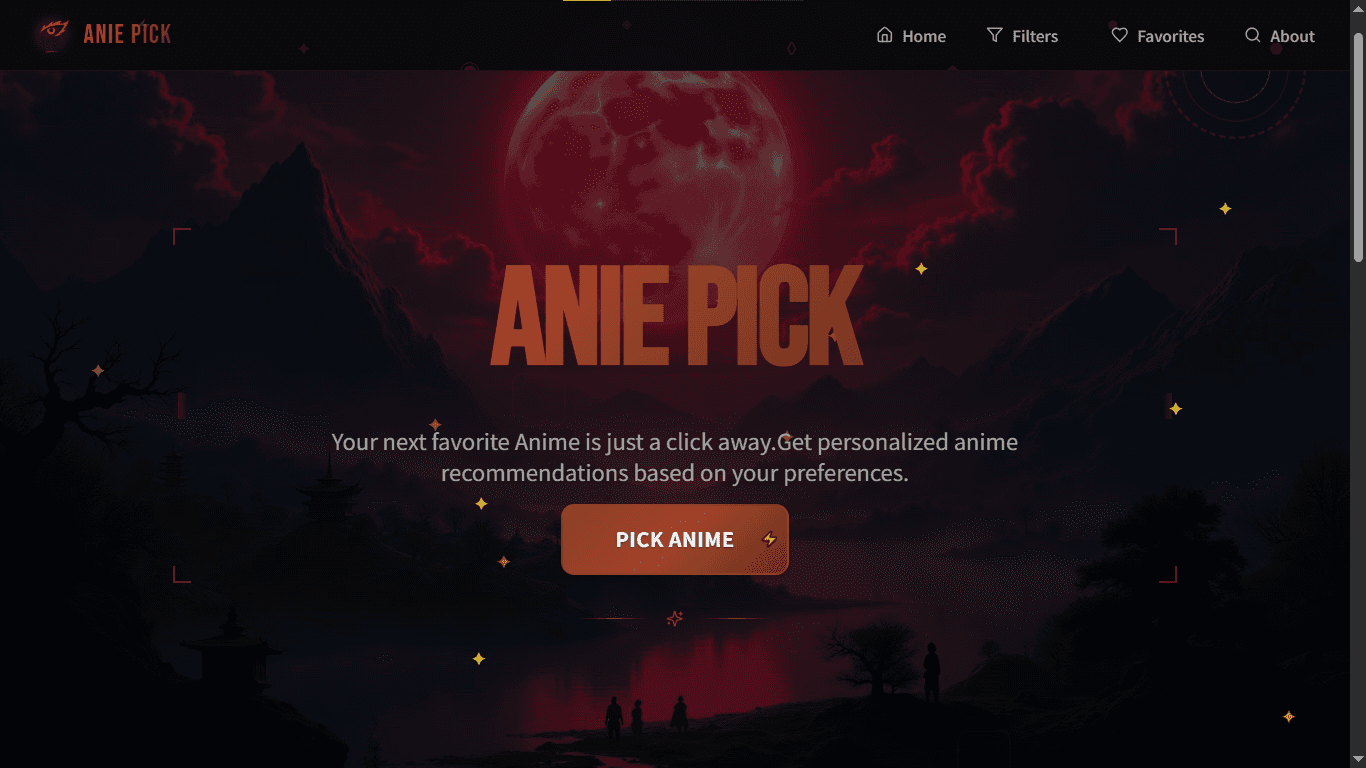Open the About nav item
This screenshot has height=768, width=1366.
click(1279, 36)
